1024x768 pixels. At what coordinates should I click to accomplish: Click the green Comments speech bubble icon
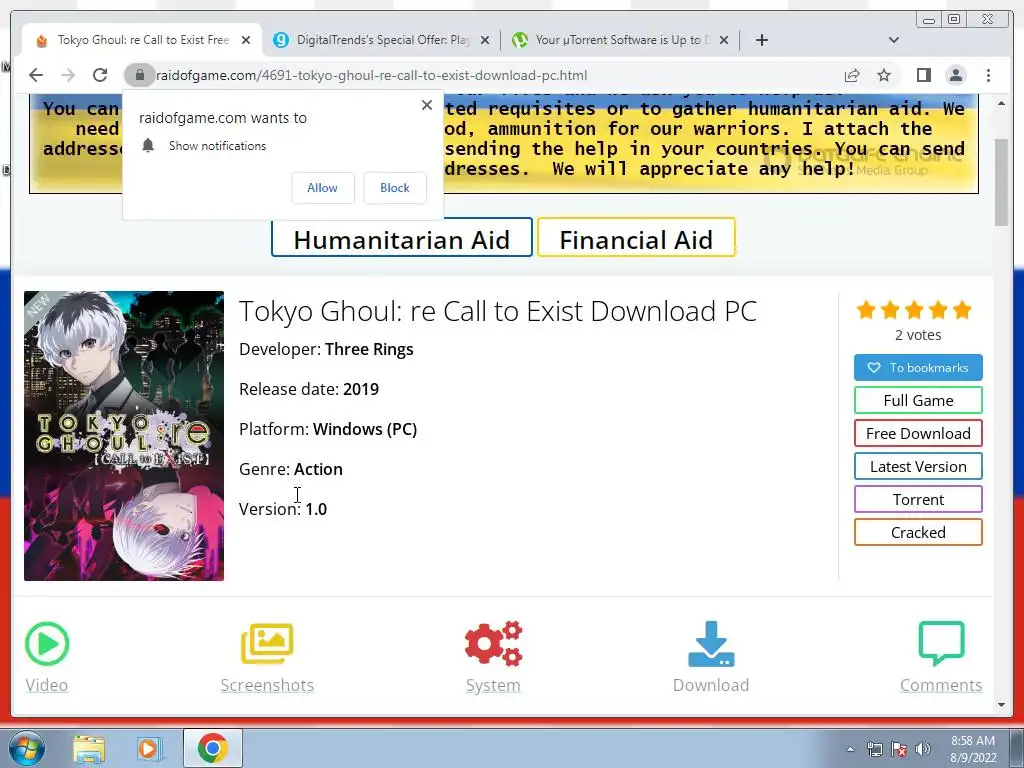coord(941,643)
